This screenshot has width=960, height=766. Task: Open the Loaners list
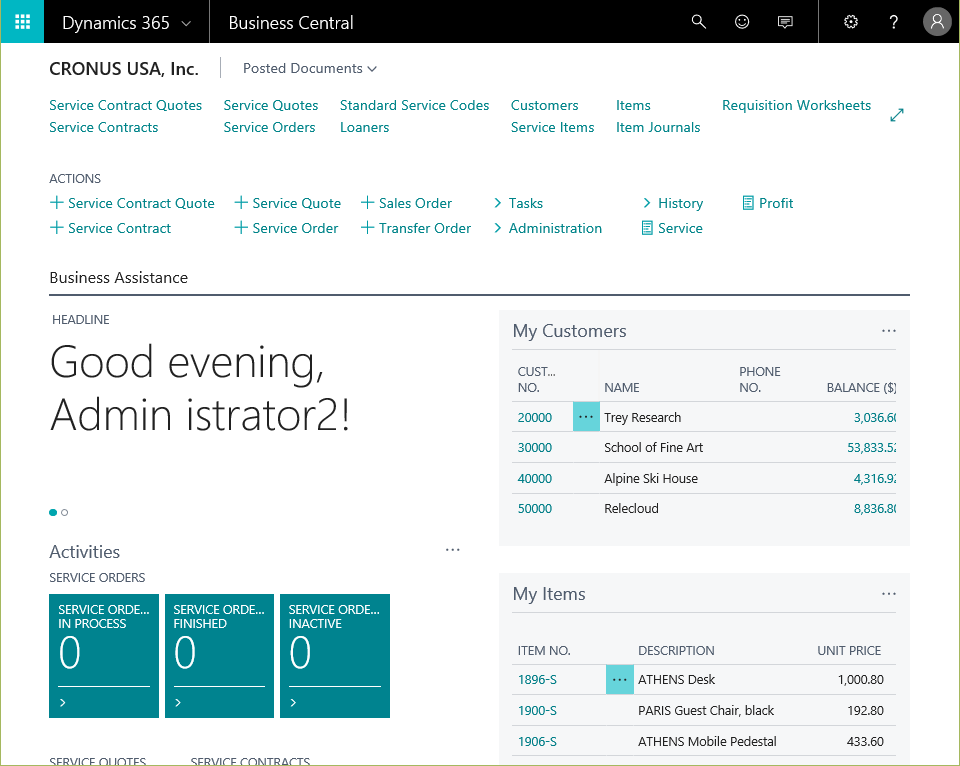click(364, 127)
